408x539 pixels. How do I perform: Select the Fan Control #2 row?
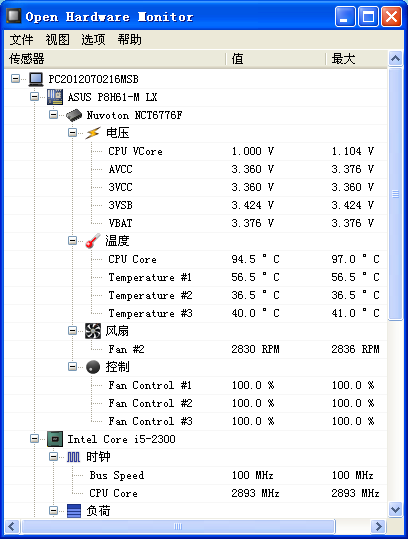(x=196, y=403)
